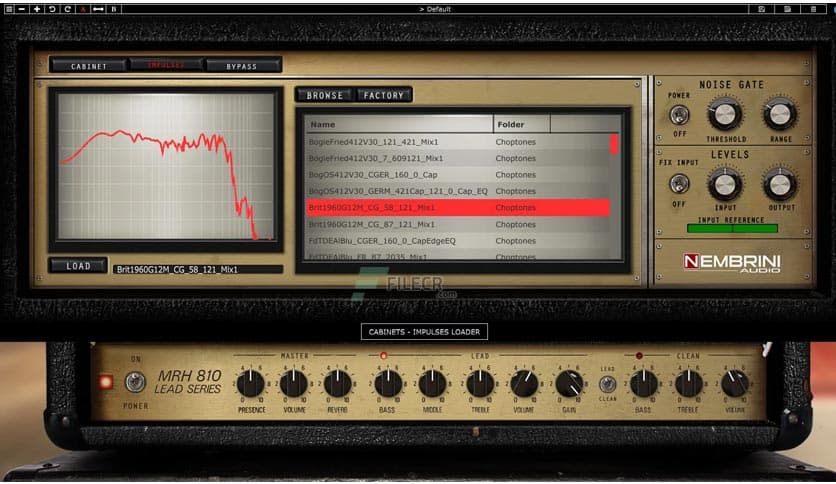Click the Clean VOLUME knob
Image resolution: width=836 pixels, height=484 pixels.
coord(735,384)
